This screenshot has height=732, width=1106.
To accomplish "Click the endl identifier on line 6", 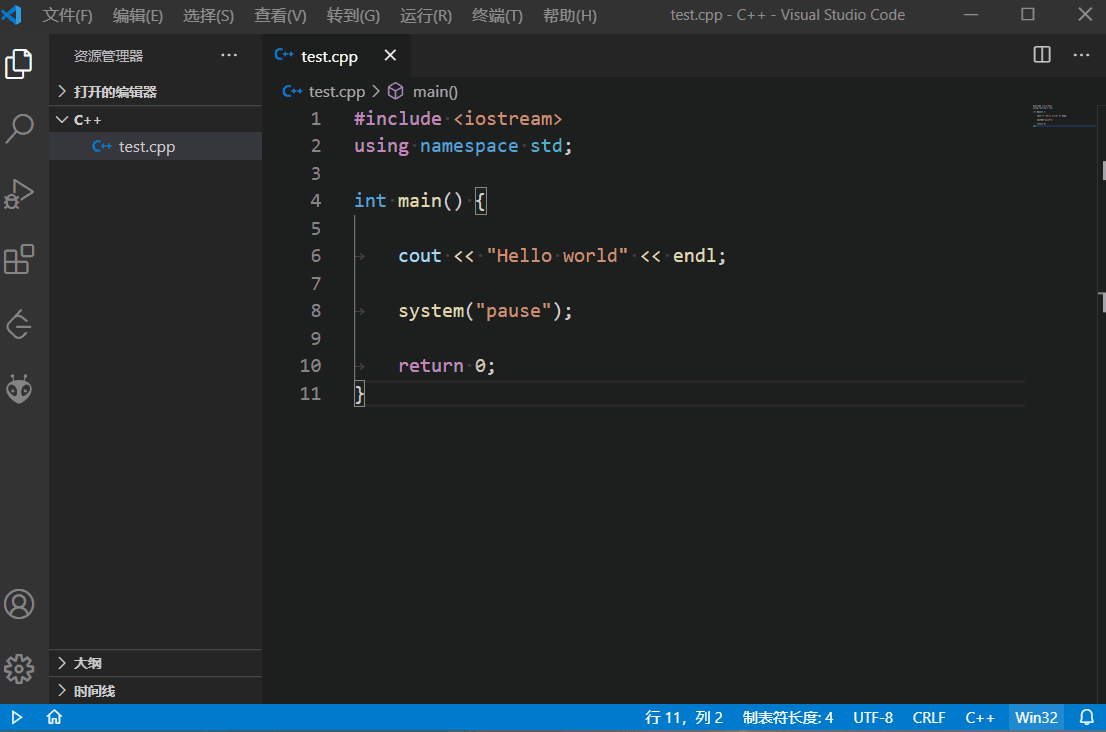I will tap(694, 255).
